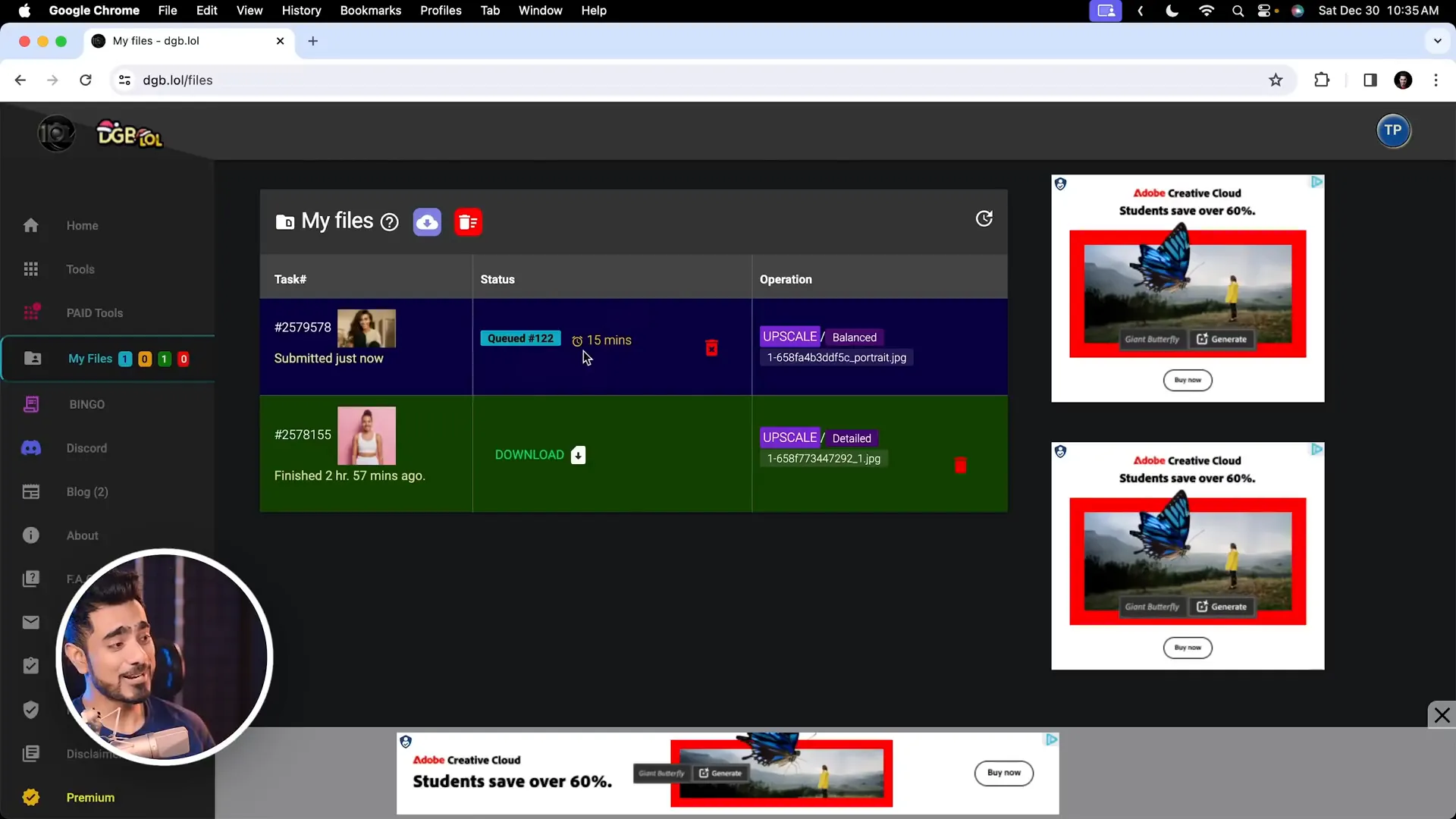Viewport: 1456px width, 819px height.
Task: Click the red delete-all files icon
Action: [x=468, y=222]
